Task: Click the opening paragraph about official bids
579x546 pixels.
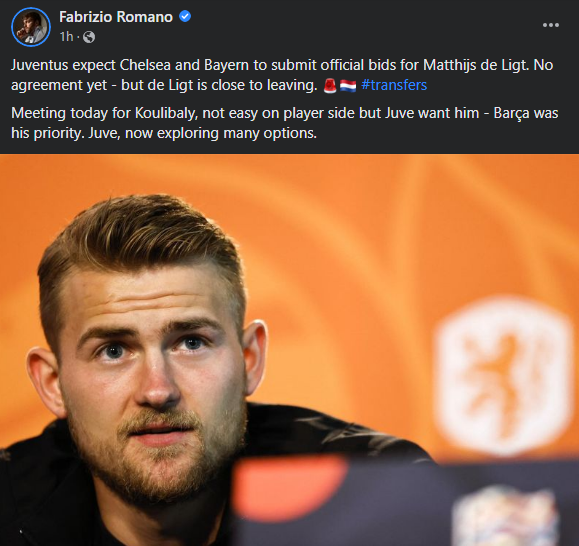Action: (282, 75)
